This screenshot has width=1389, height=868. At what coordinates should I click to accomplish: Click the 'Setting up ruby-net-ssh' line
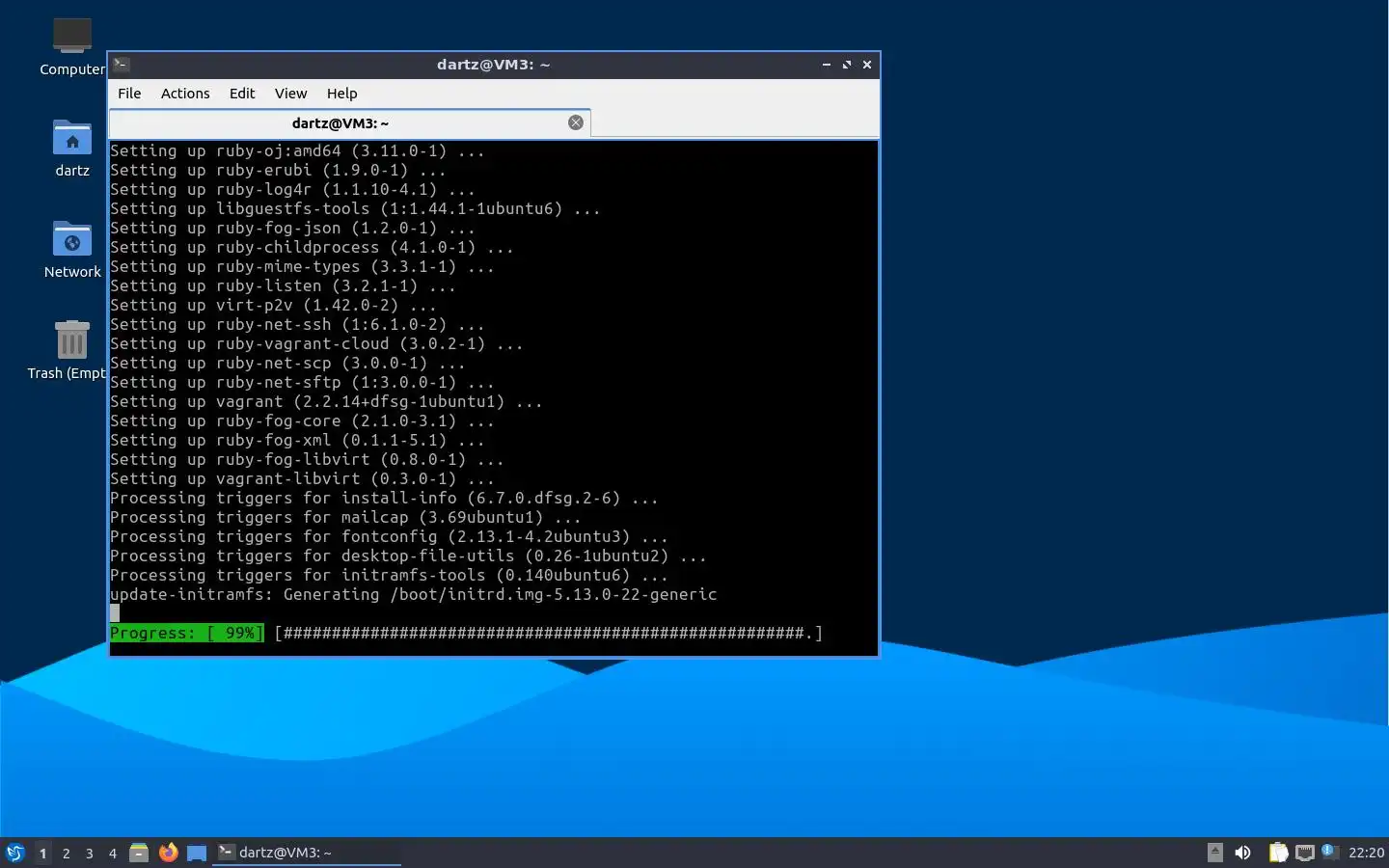(297, 325)
